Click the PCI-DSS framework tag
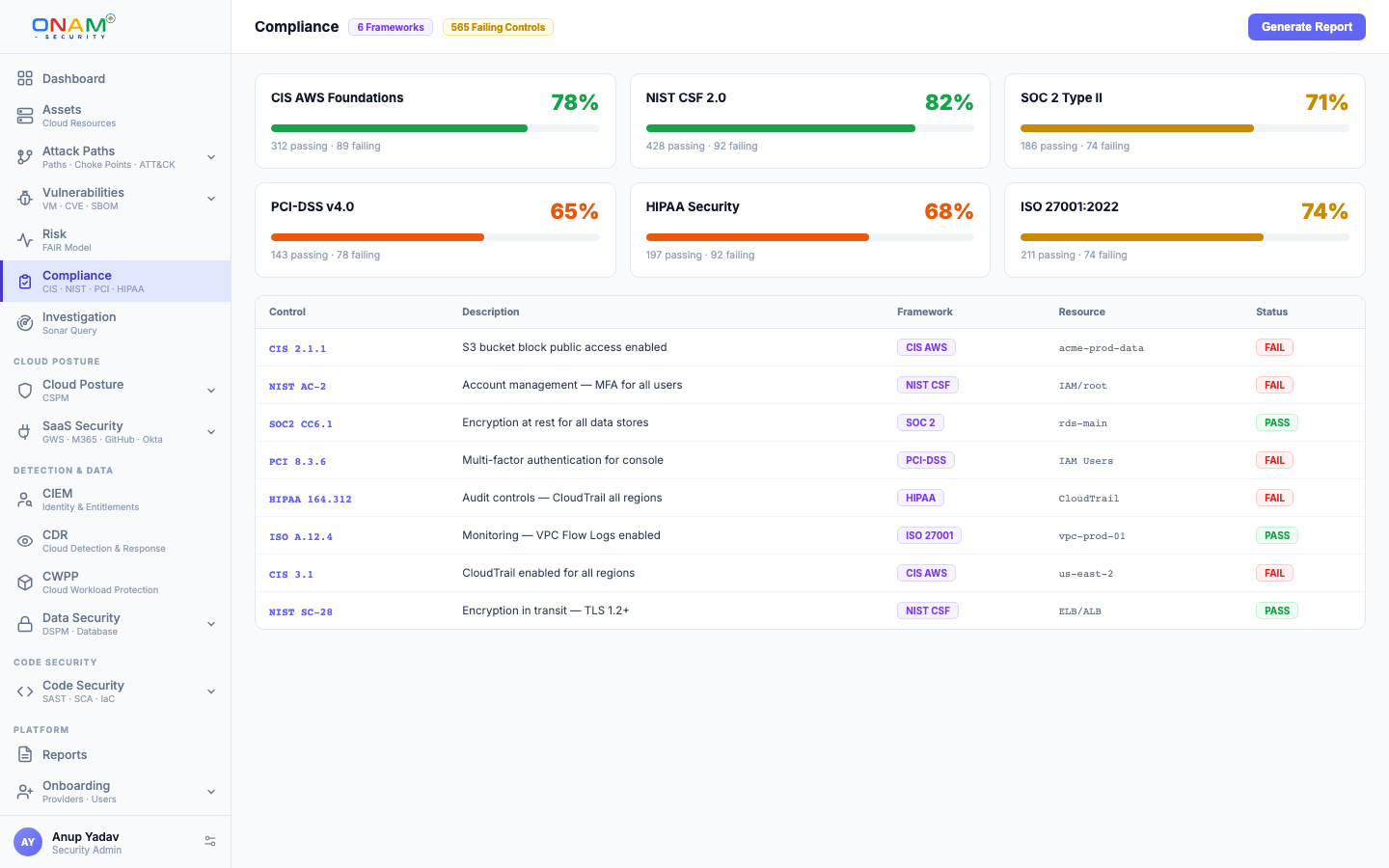 926,460
